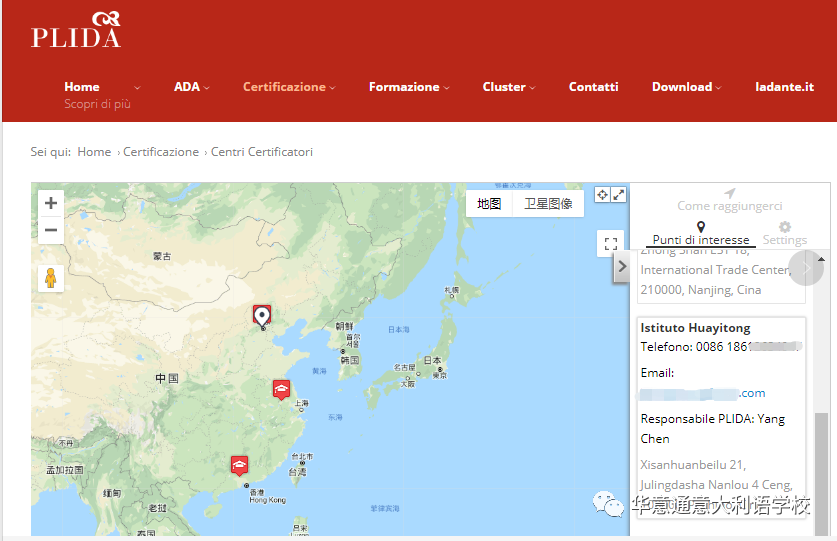
Task: Open the Contatti menu item
Action: [x=594, y=87]
